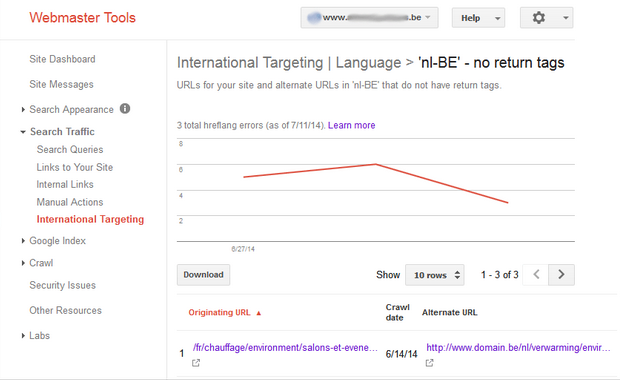Click the info icon beside Search Appearance
The width and height of the screenshot is (620, 380).
tap(125, 109)
